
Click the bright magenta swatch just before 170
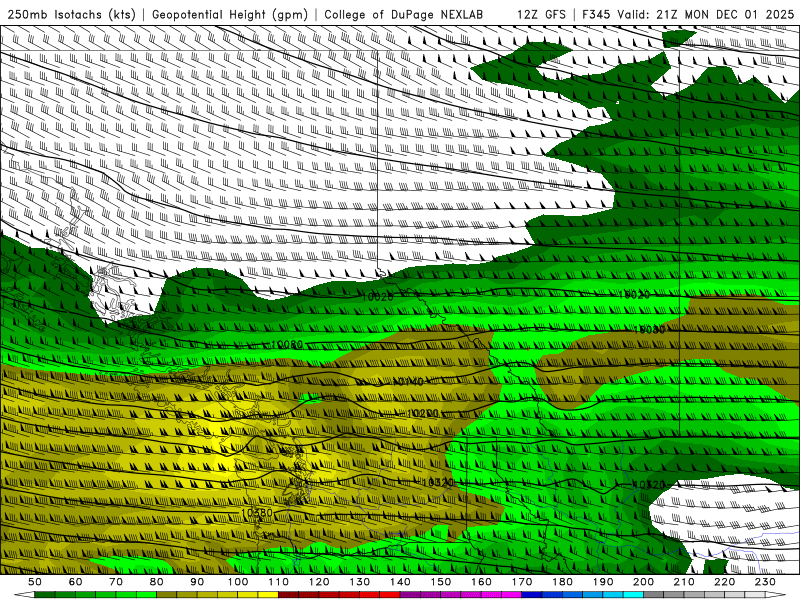point(511,595)
